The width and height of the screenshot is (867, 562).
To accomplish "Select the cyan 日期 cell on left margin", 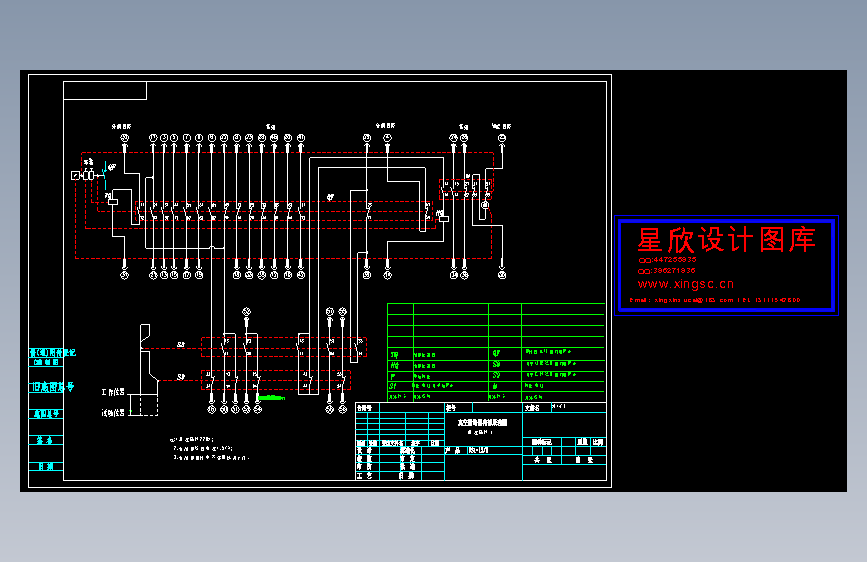I will 46,466.
